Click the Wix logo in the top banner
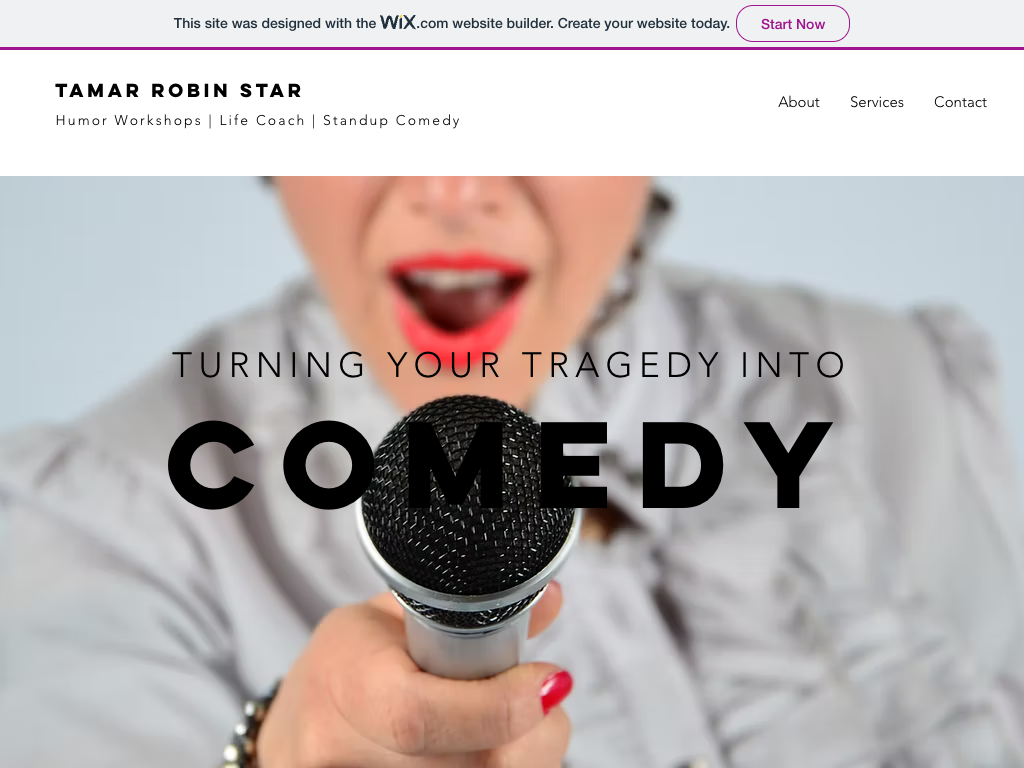This screenshot has height=768, width=1024. [398, 22]
